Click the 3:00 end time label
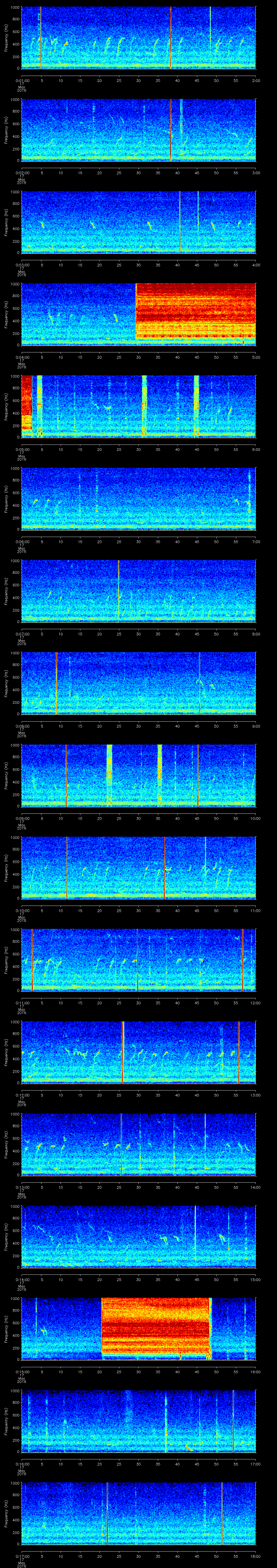The height and width of the screenshot is (1568, 277). click(x=256, y=172)
